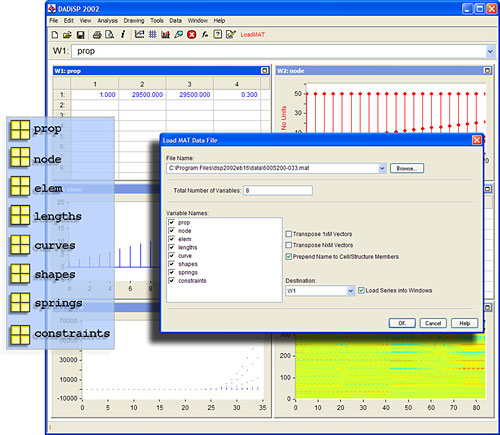
Task: Select cell value 0.300 in W1 table
Action: tap(237, 95)
